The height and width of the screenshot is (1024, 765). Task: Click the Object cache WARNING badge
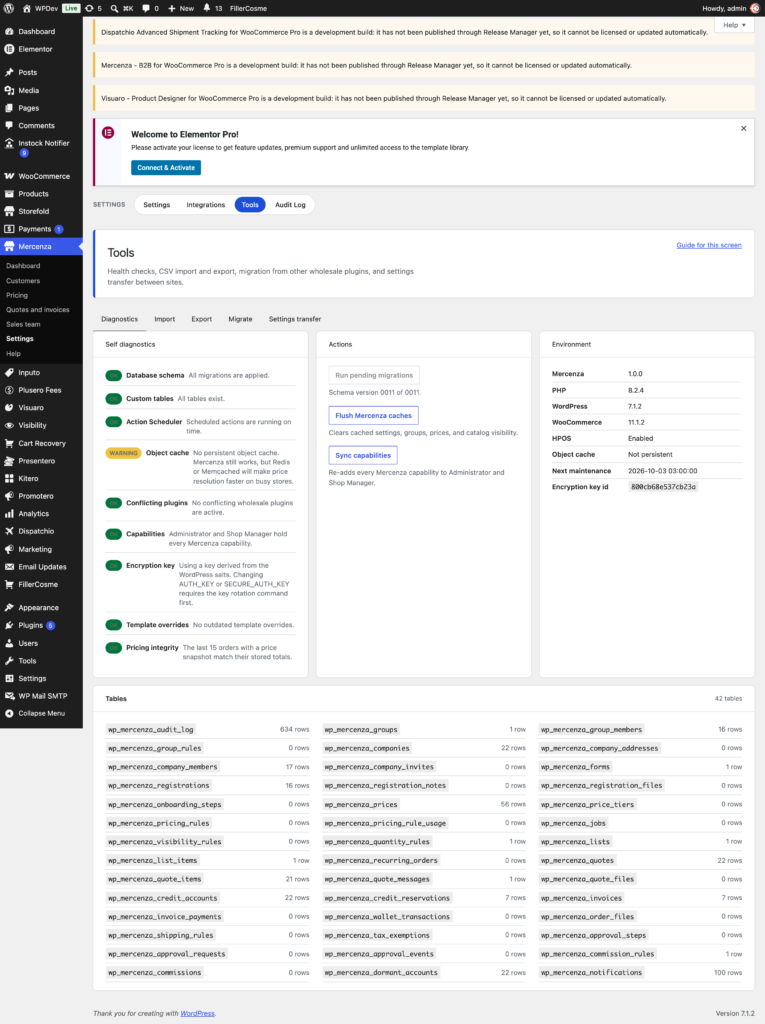(x=123, y=453)
